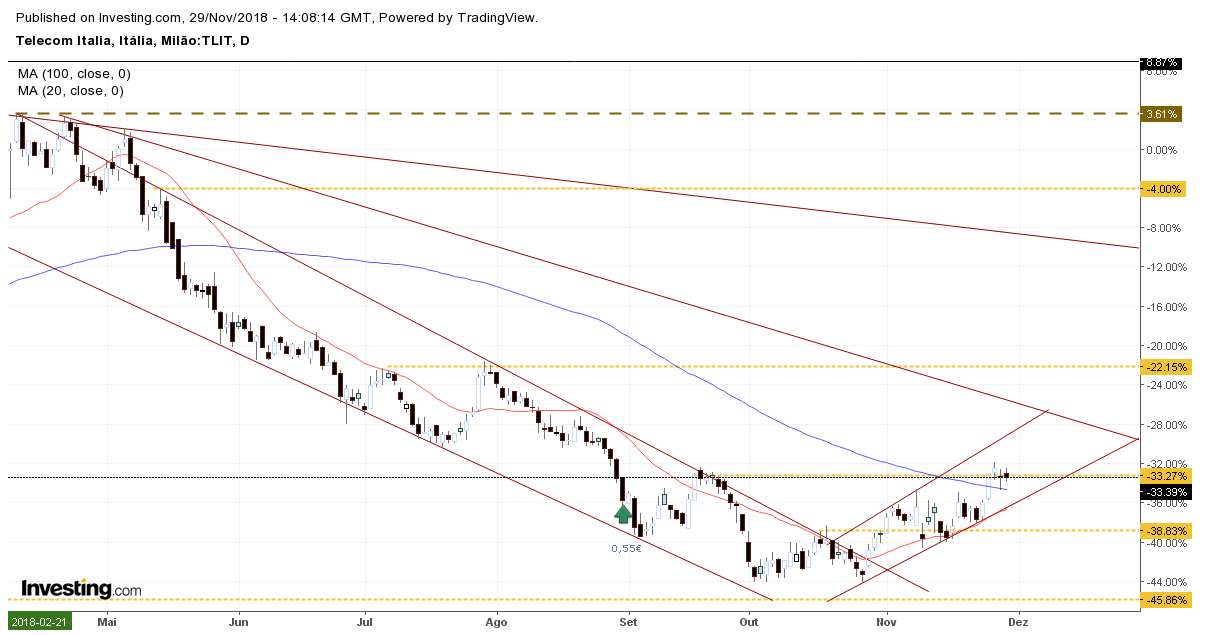Click the Set month on time axis
The image size is (1213, 635).
629,621
